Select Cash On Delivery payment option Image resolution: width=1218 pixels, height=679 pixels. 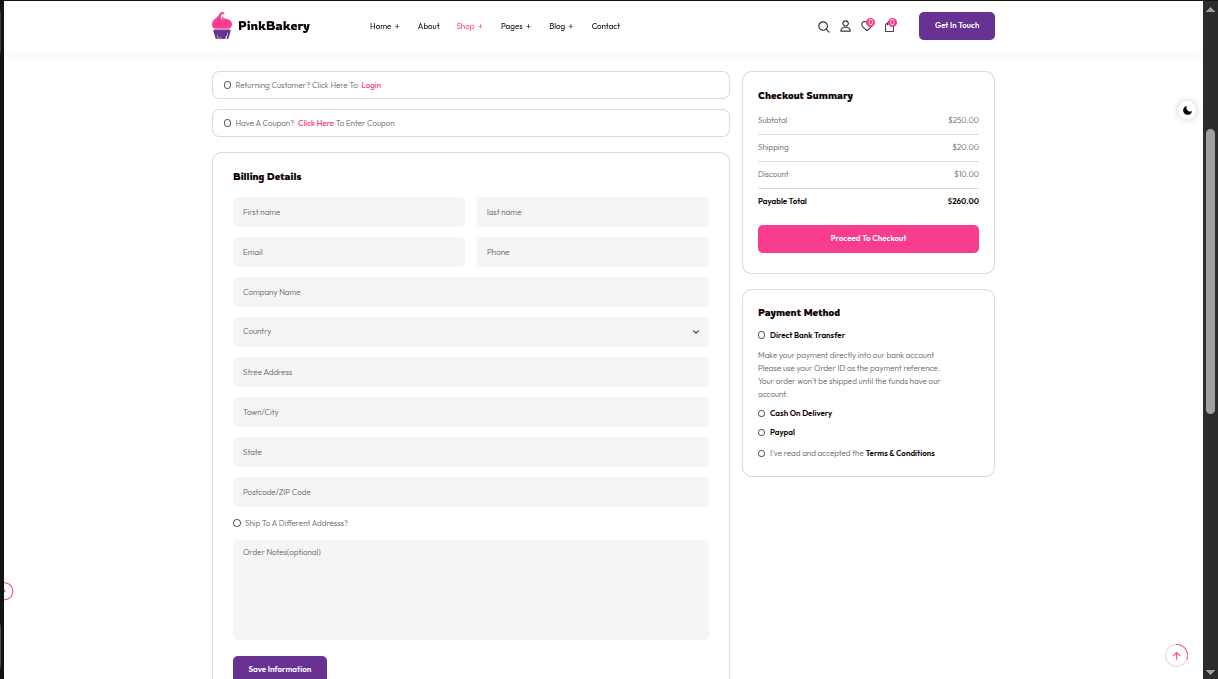pos(762,414)
